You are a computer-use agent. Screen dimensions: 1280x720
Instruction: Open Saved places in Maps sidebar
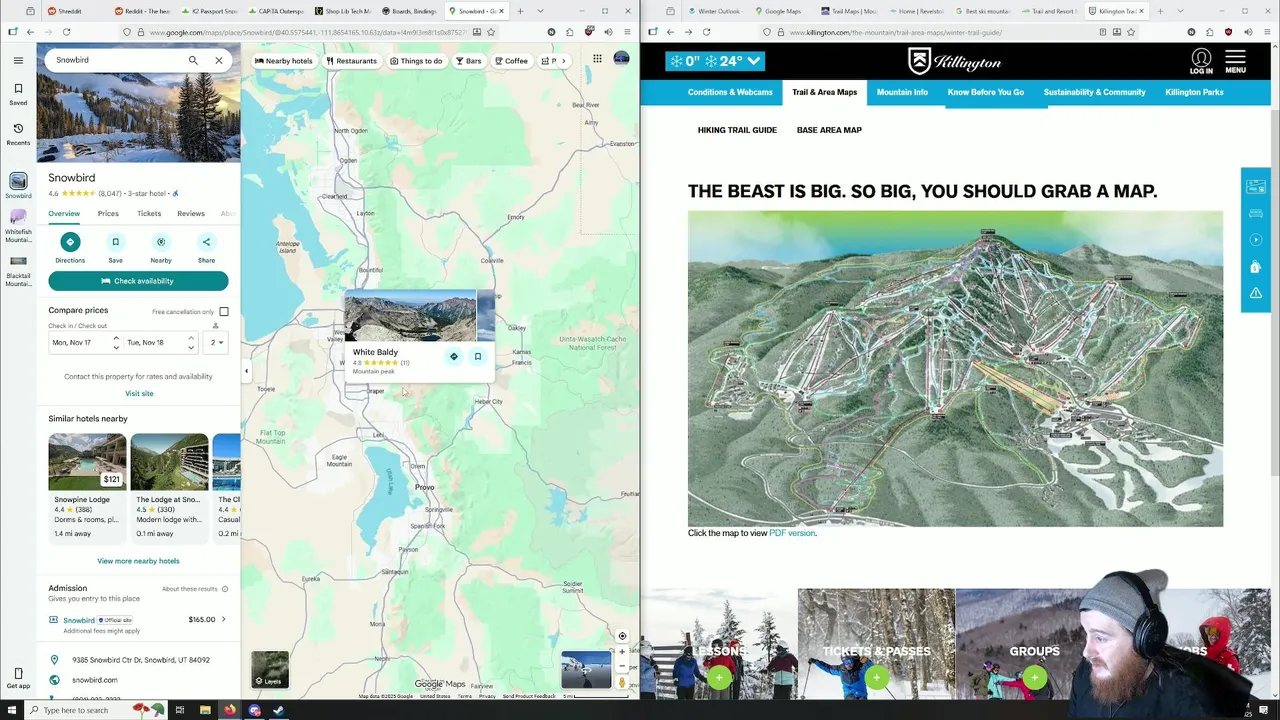18,95
